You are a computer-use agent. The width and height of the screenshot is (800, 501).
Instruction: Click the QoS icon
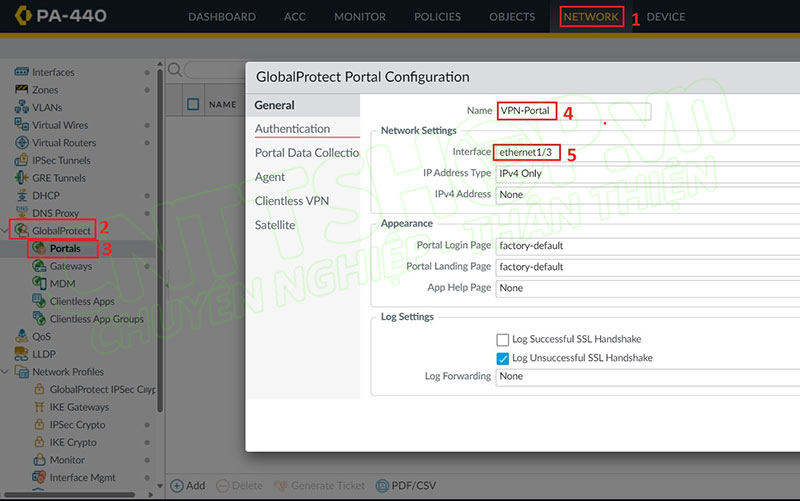(x=21, y=336)
